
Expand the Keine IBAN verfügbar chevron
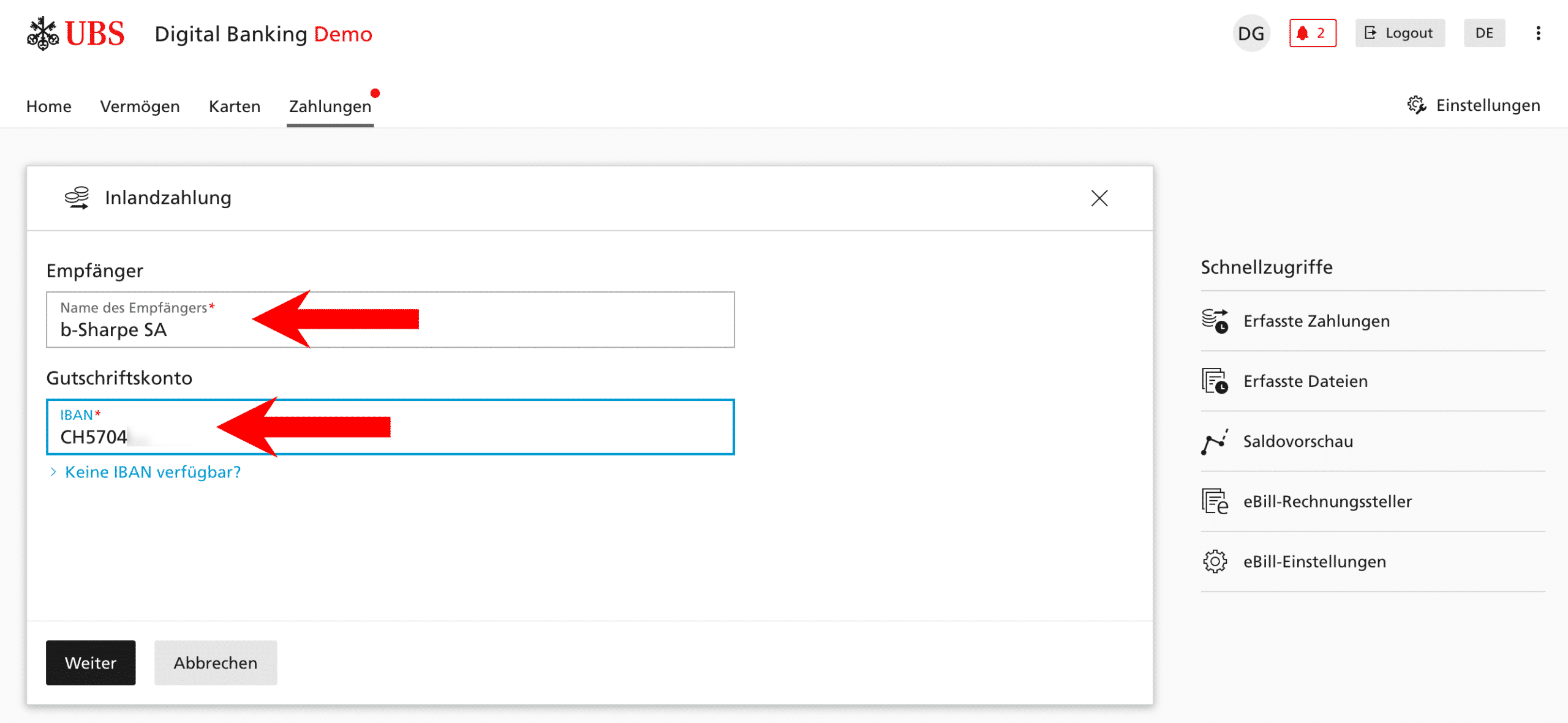tap(53, 472)
